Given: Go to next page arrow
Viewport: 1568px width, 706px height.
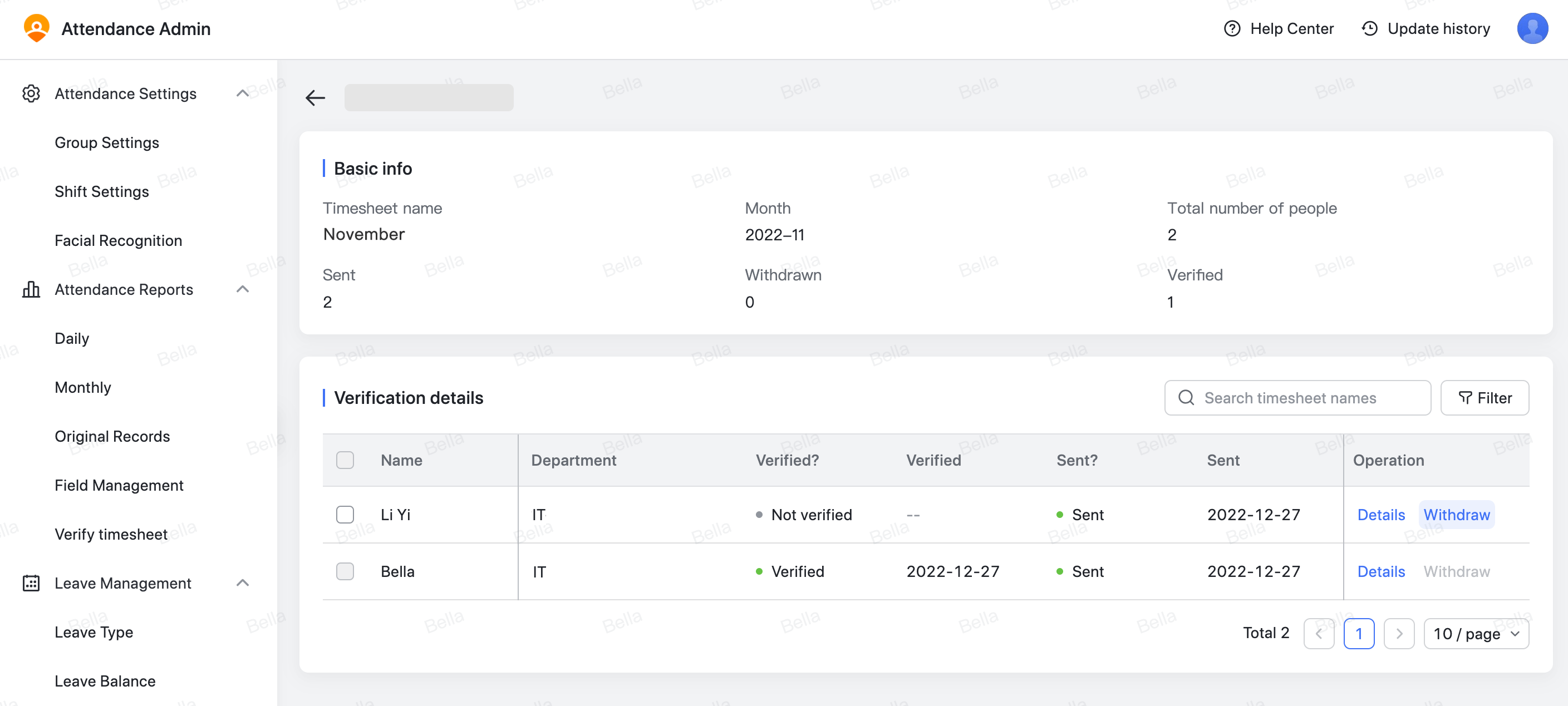Looking at the screenshot, I should coord(1399,634).
